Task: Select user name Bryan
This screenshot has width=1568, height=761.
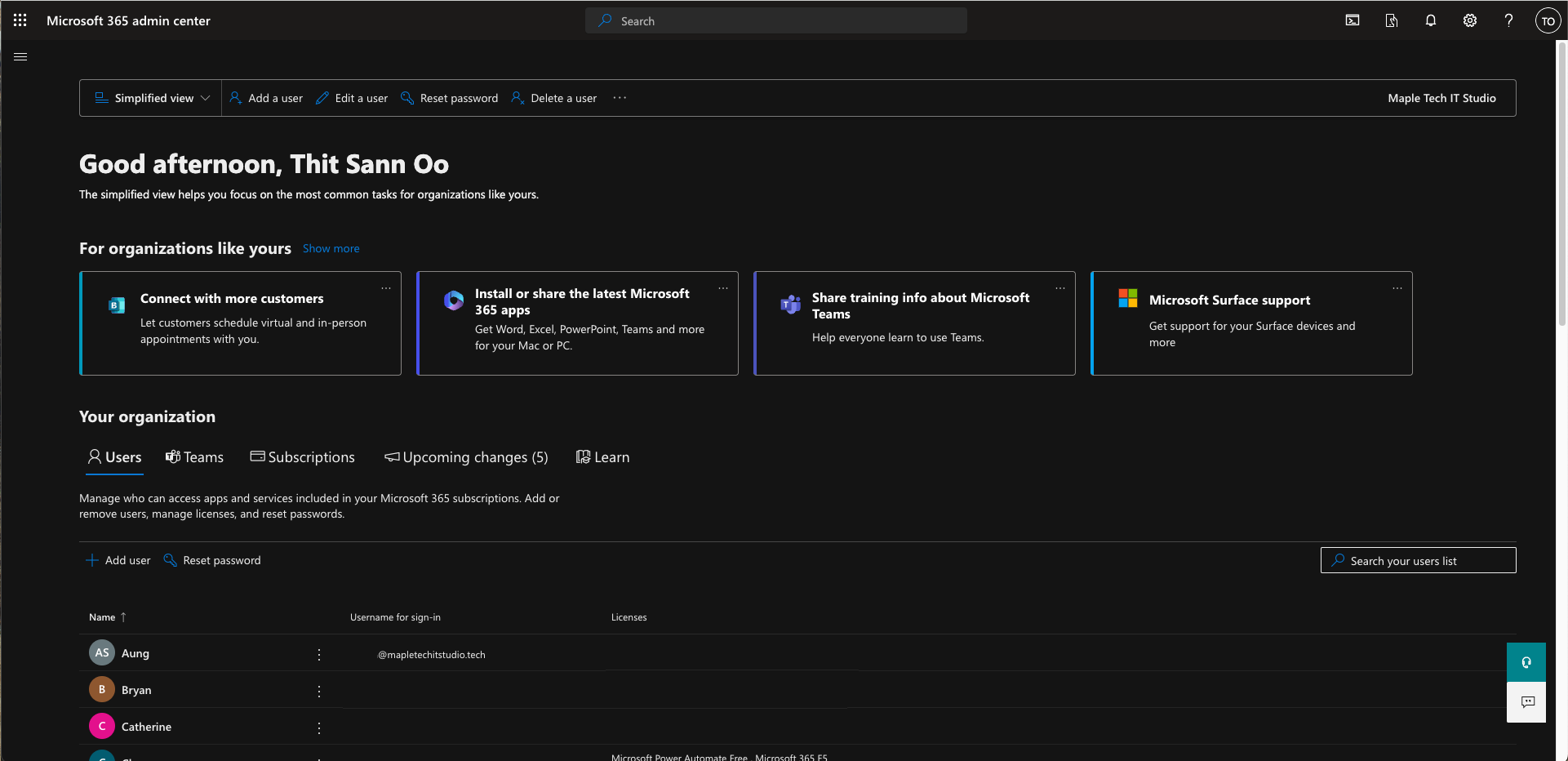Action: [136, 690]
